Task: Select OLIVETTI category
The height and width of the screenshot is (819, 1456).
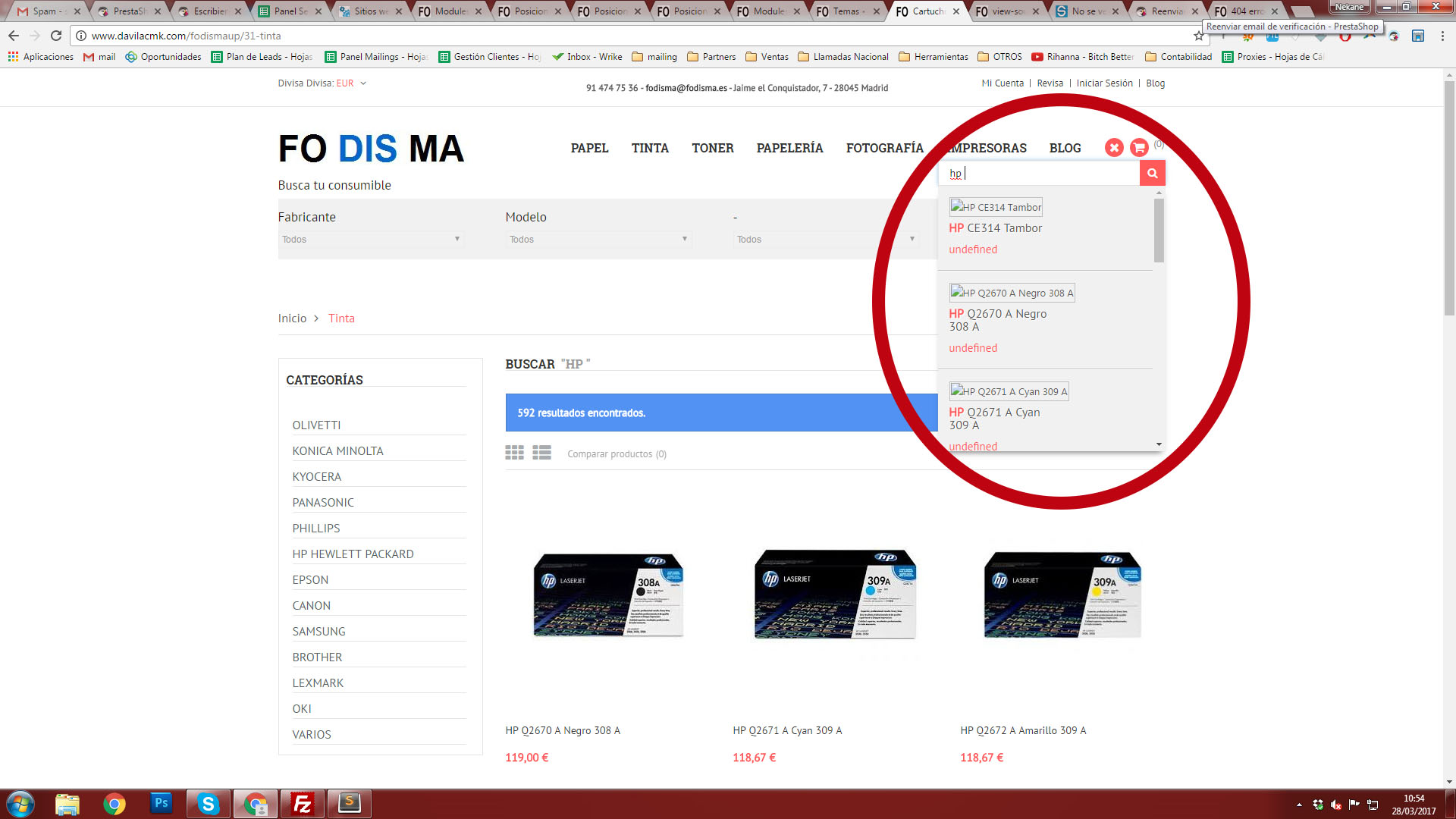Action: point(316,425)
